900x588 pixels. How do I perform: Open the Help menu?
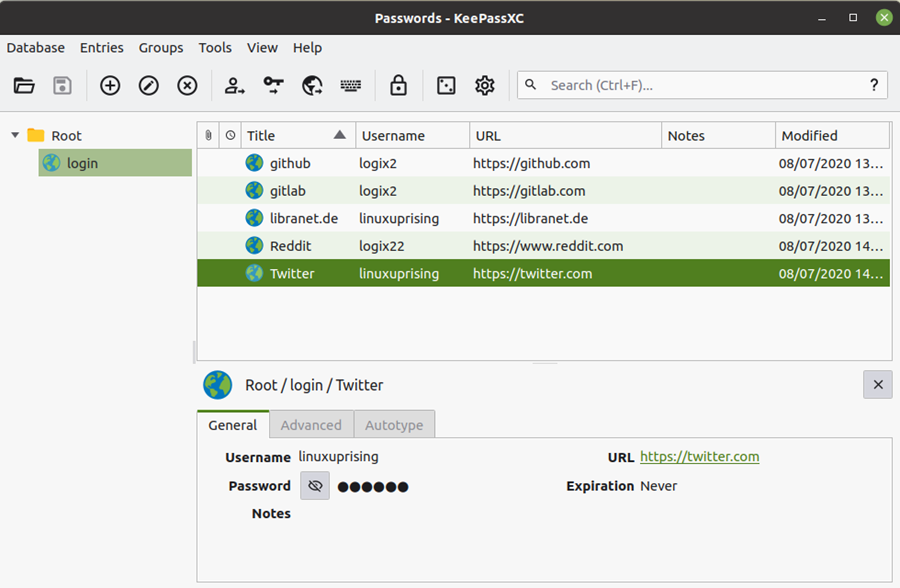click(308, 48)
